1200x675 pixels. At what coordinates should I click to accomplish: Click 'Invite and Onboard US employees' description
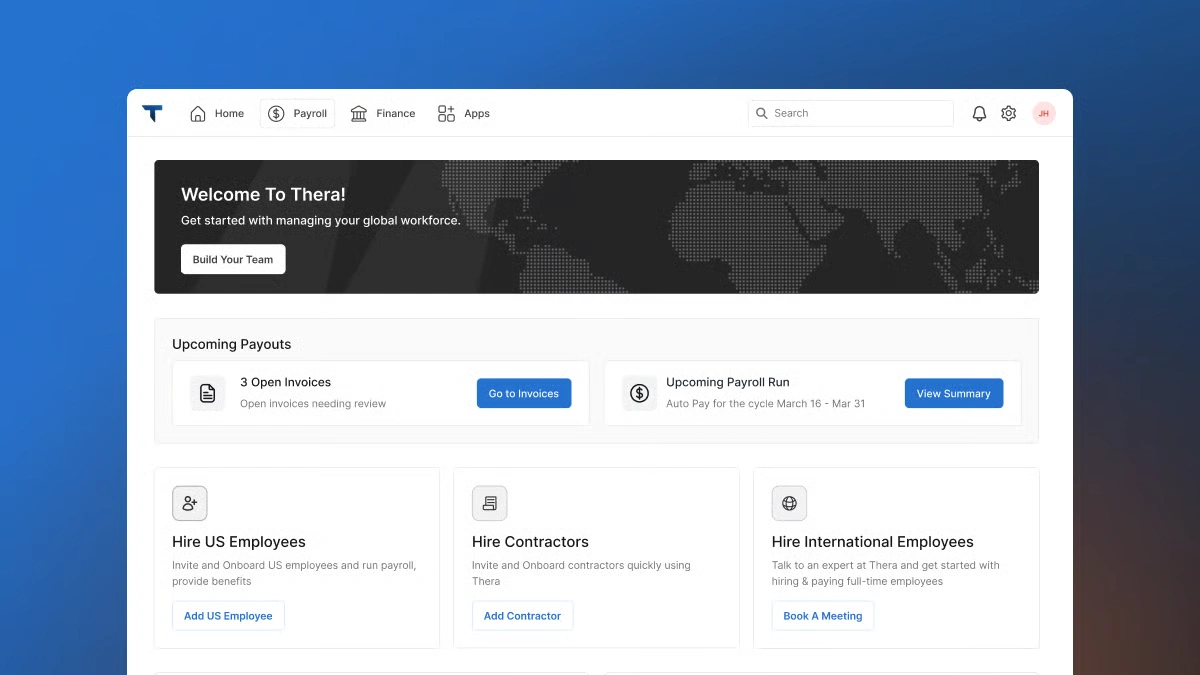point(294,573)
